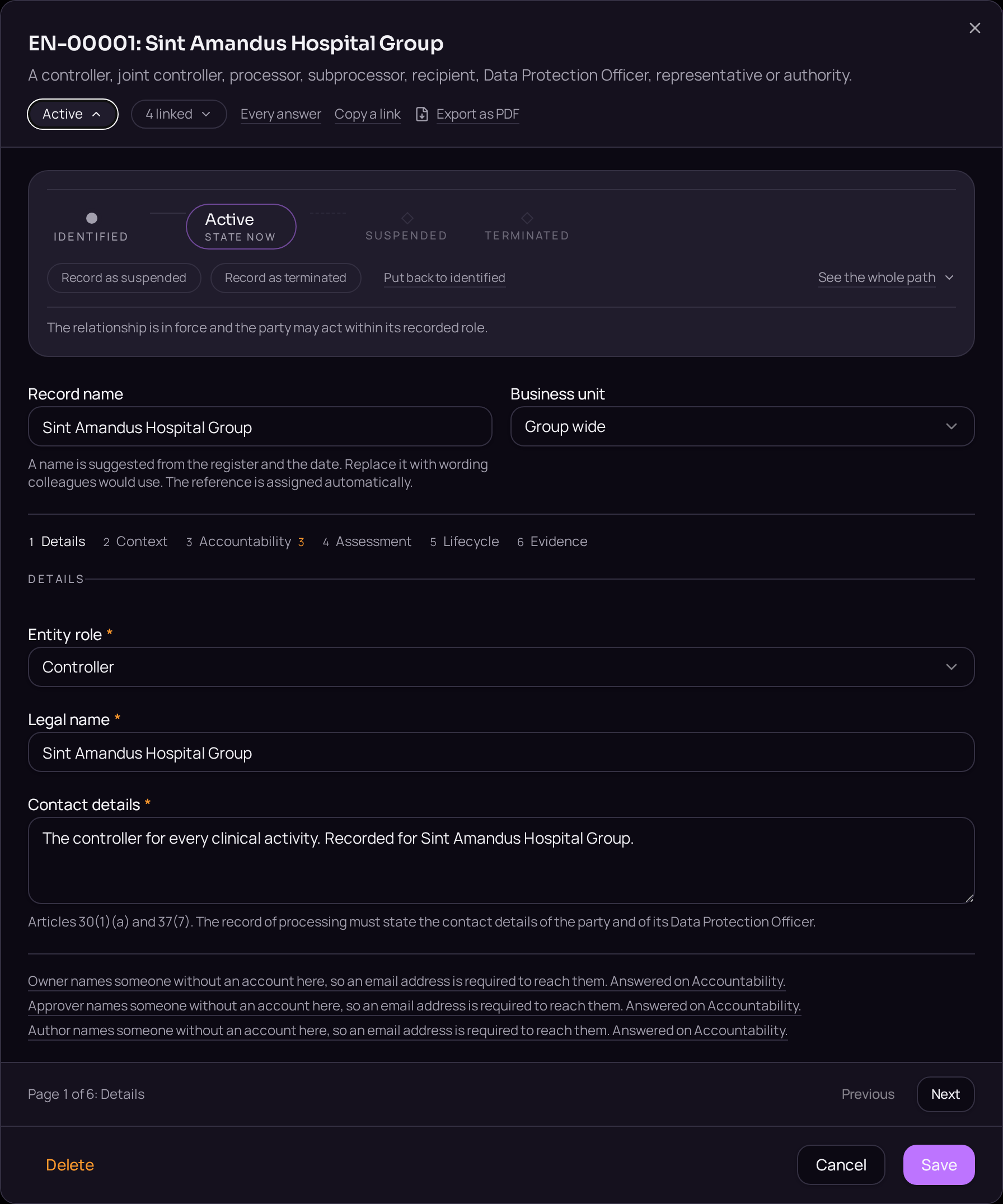
Task: Delete this entity record
Action: pos(69,1164)
